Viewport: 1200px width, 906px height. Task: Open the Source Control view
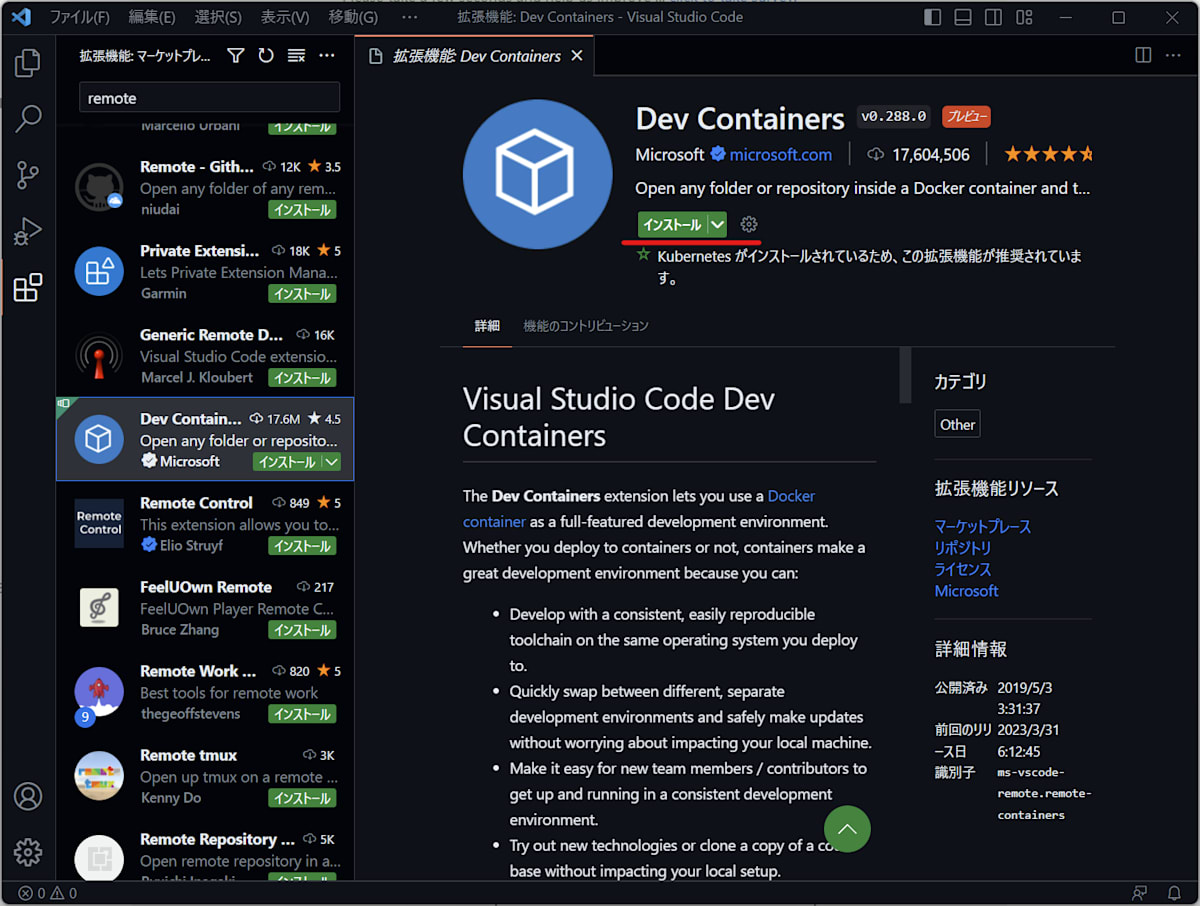coord(27,175)
